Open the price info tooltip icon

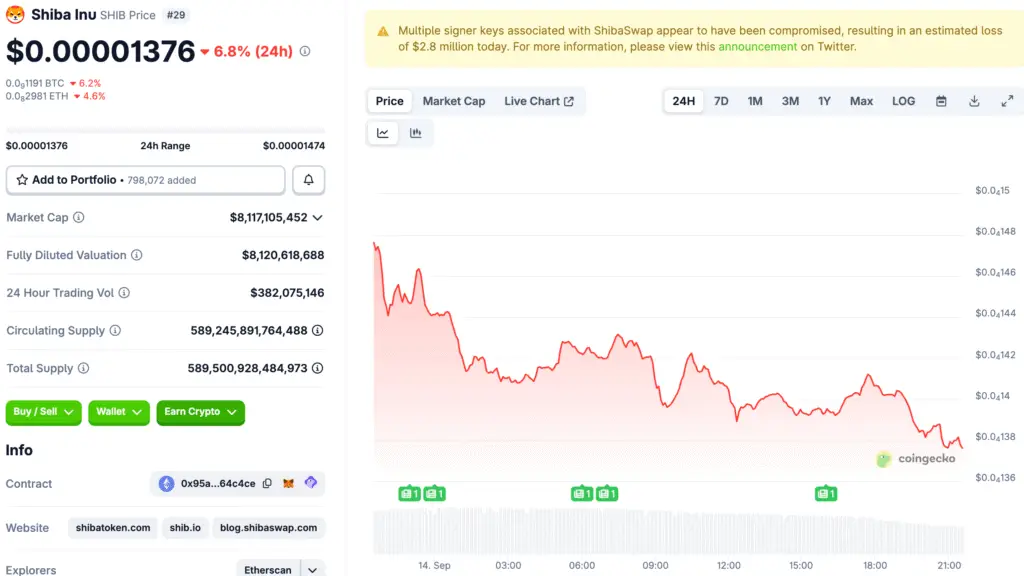pos(305,51)
